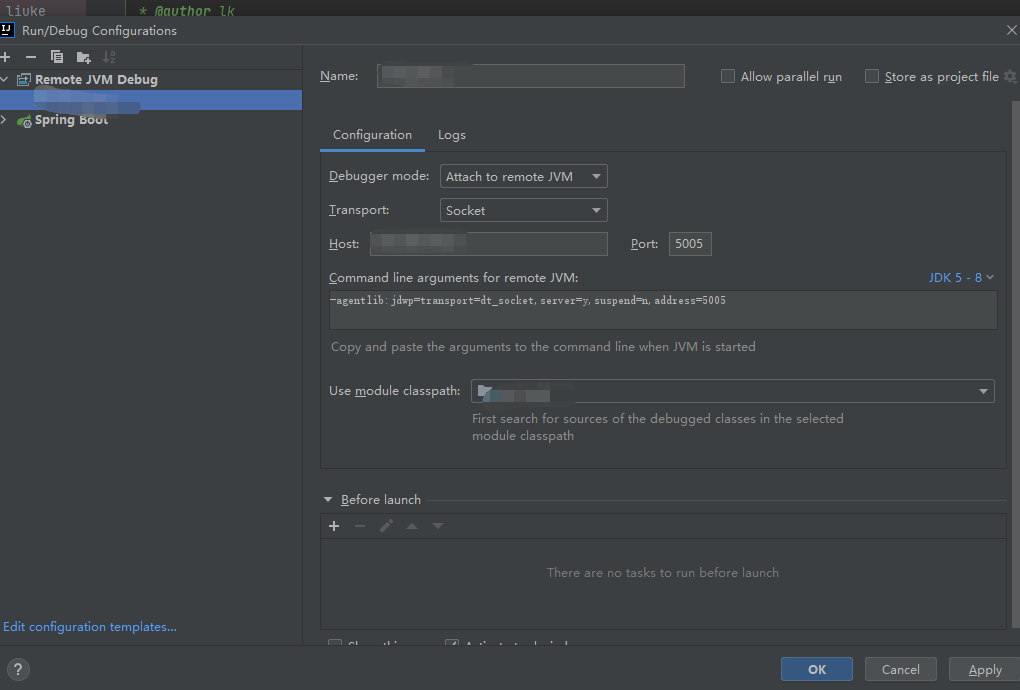Click the 'Copy and paste the arguments' hint text
This screenshot has height=690, width=1020.
point(543,347)
